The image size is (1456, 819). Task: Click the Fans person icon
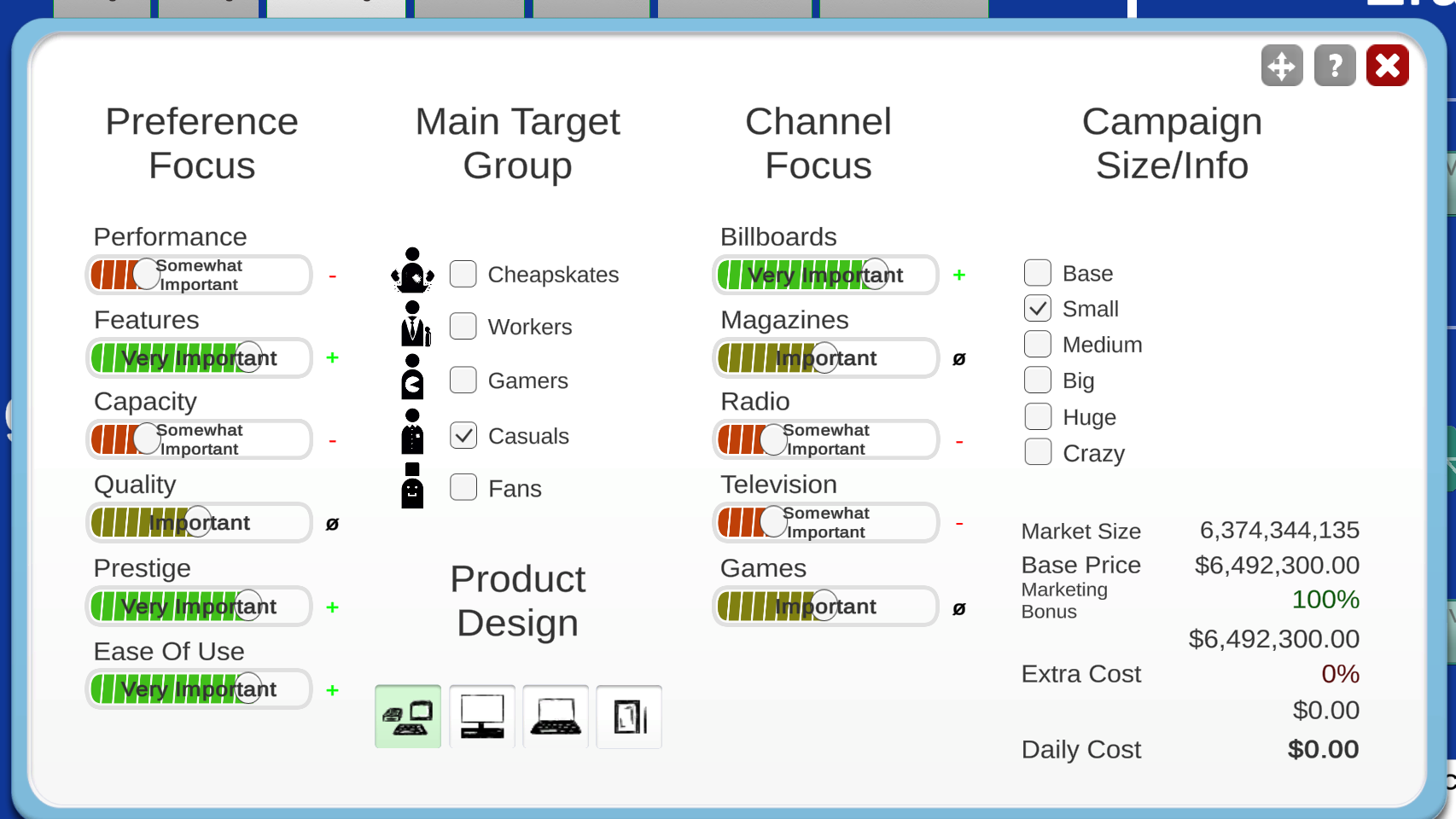pos(412,485)
